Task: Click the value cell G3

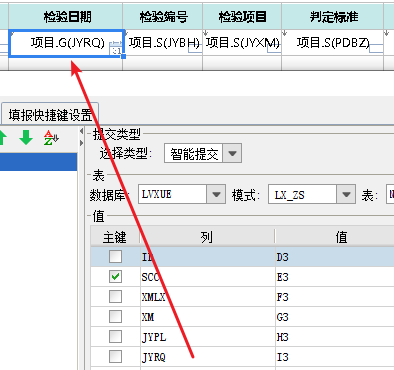Action: 335,317
